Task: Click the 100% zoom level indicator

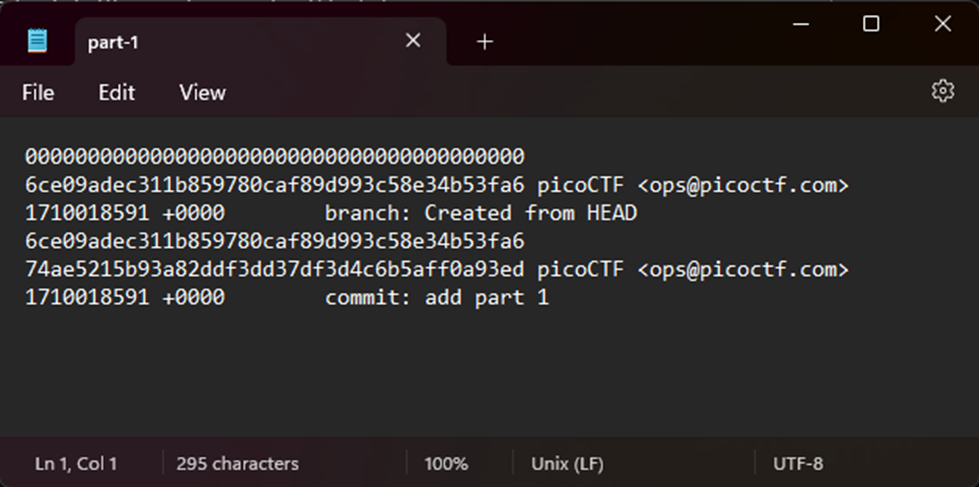Action: 446,463
